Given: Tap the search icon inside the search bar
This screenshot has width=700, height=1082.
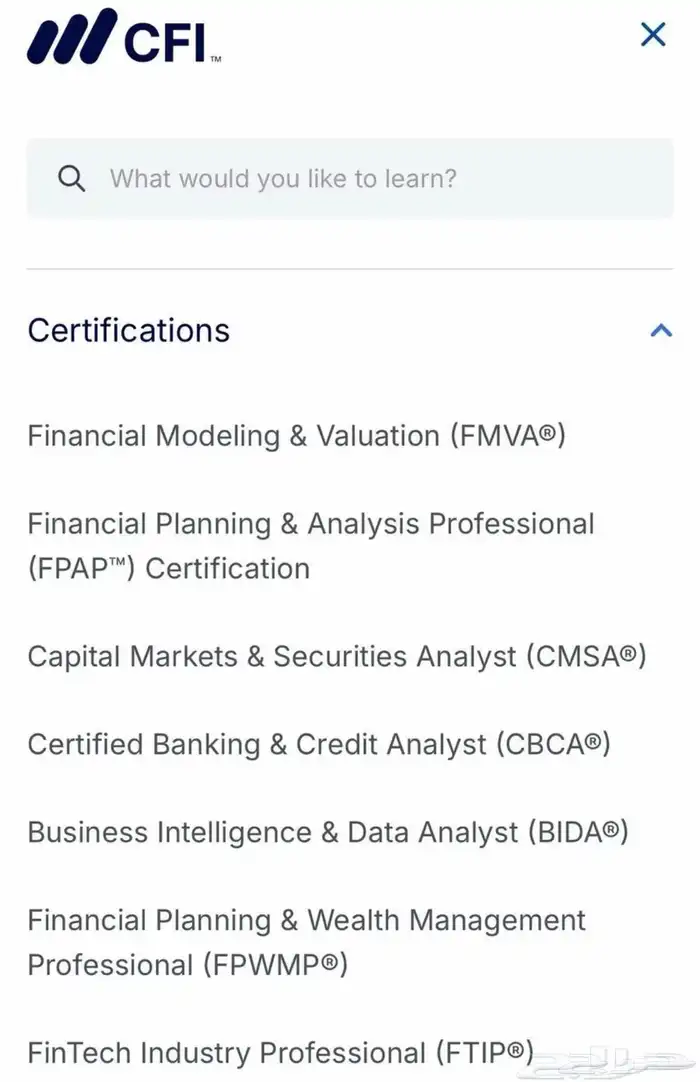Looking at the screenshot, I should (x=70, y=178).
